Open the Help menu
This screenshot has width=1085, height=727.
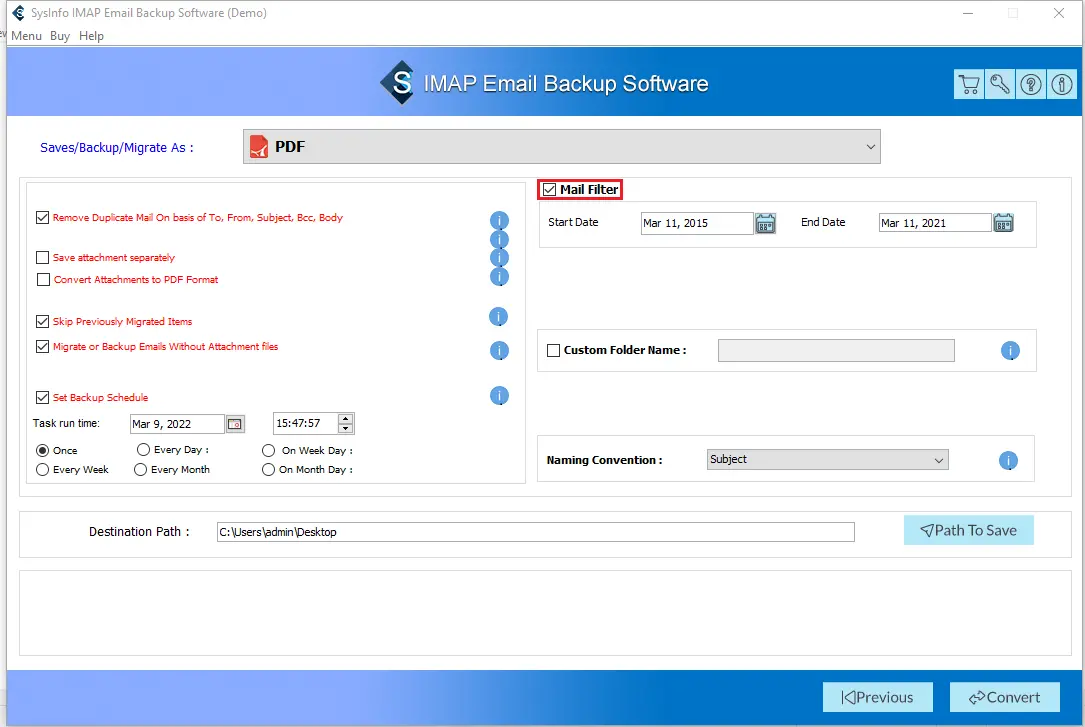coord(91,36)
